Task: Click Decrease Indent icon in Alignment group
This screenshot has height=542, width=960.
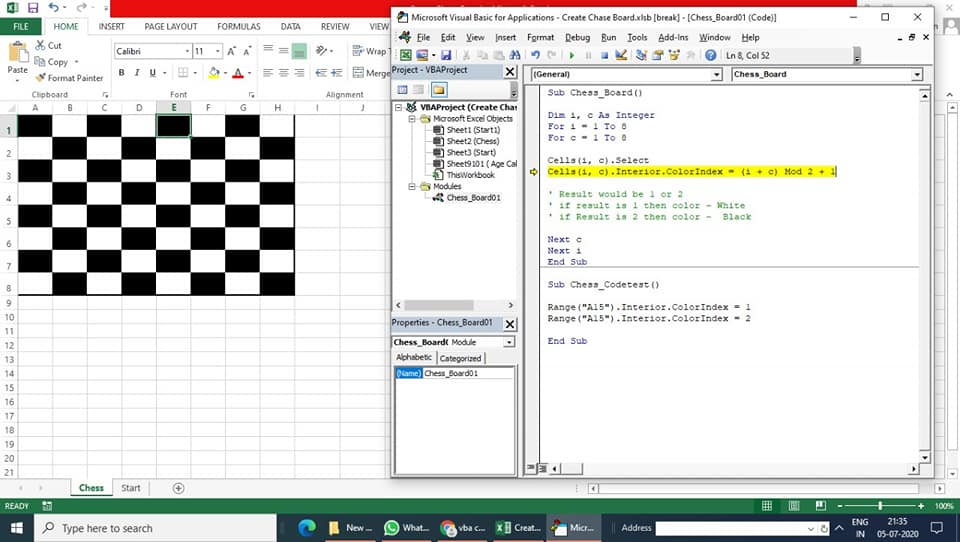Action: point(321,73)
